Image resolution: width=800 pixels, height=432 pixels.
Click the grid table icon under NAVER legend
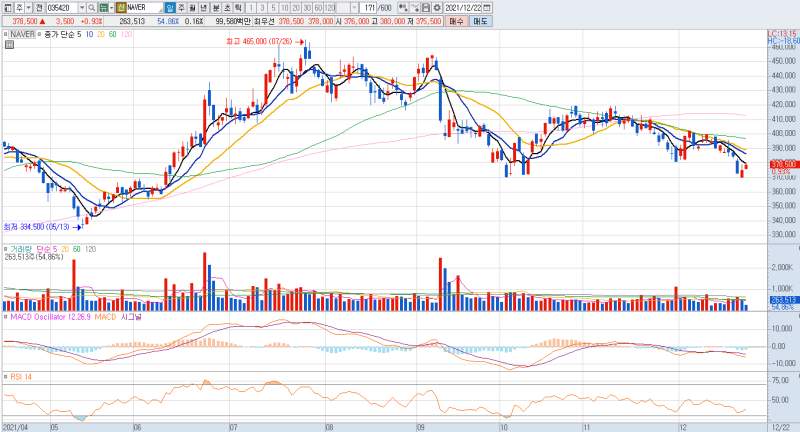9,45
